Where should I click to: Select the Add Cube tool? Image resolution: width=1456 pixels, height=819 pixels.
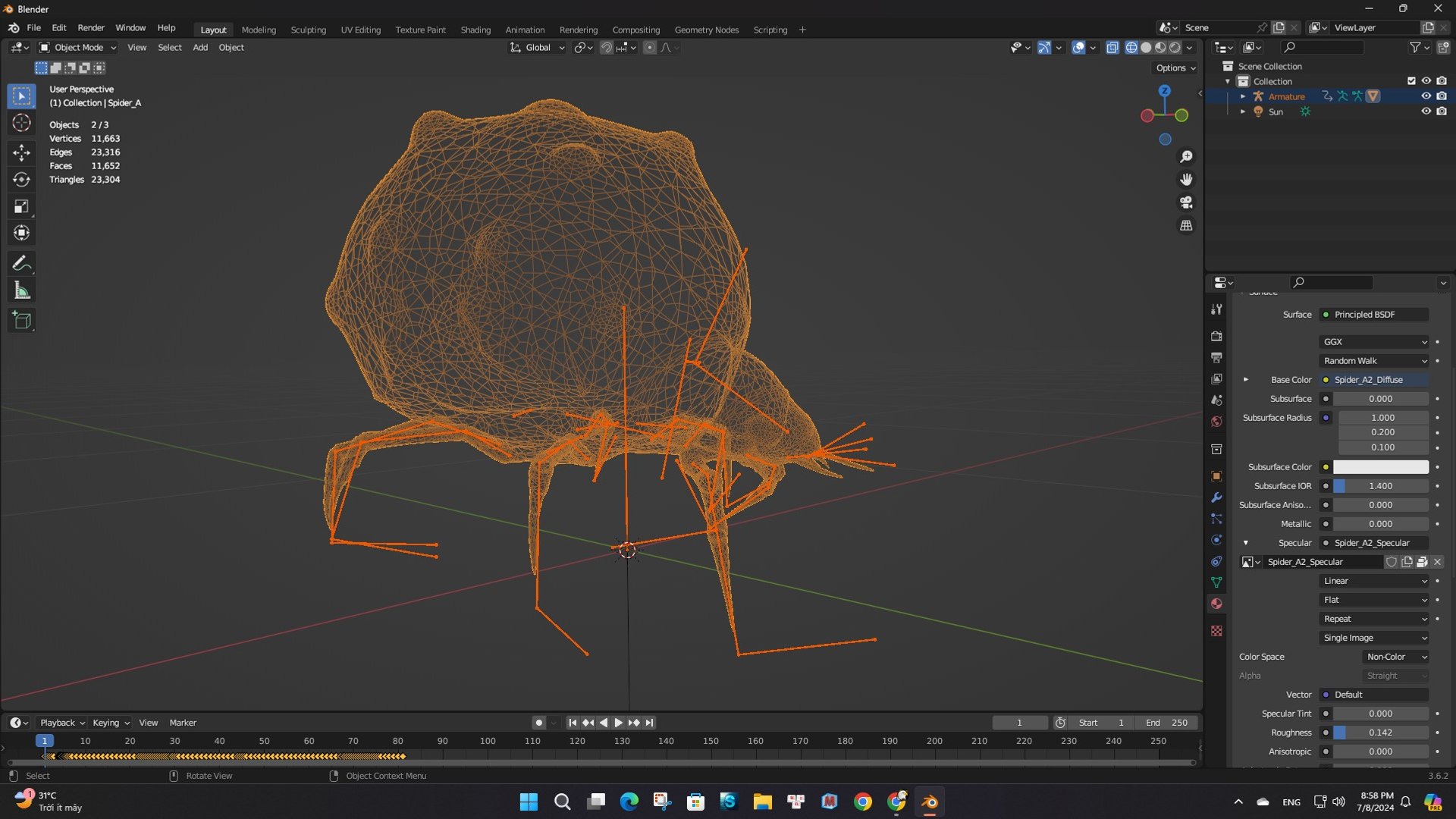pyautogui.click(x=21, y=321)
